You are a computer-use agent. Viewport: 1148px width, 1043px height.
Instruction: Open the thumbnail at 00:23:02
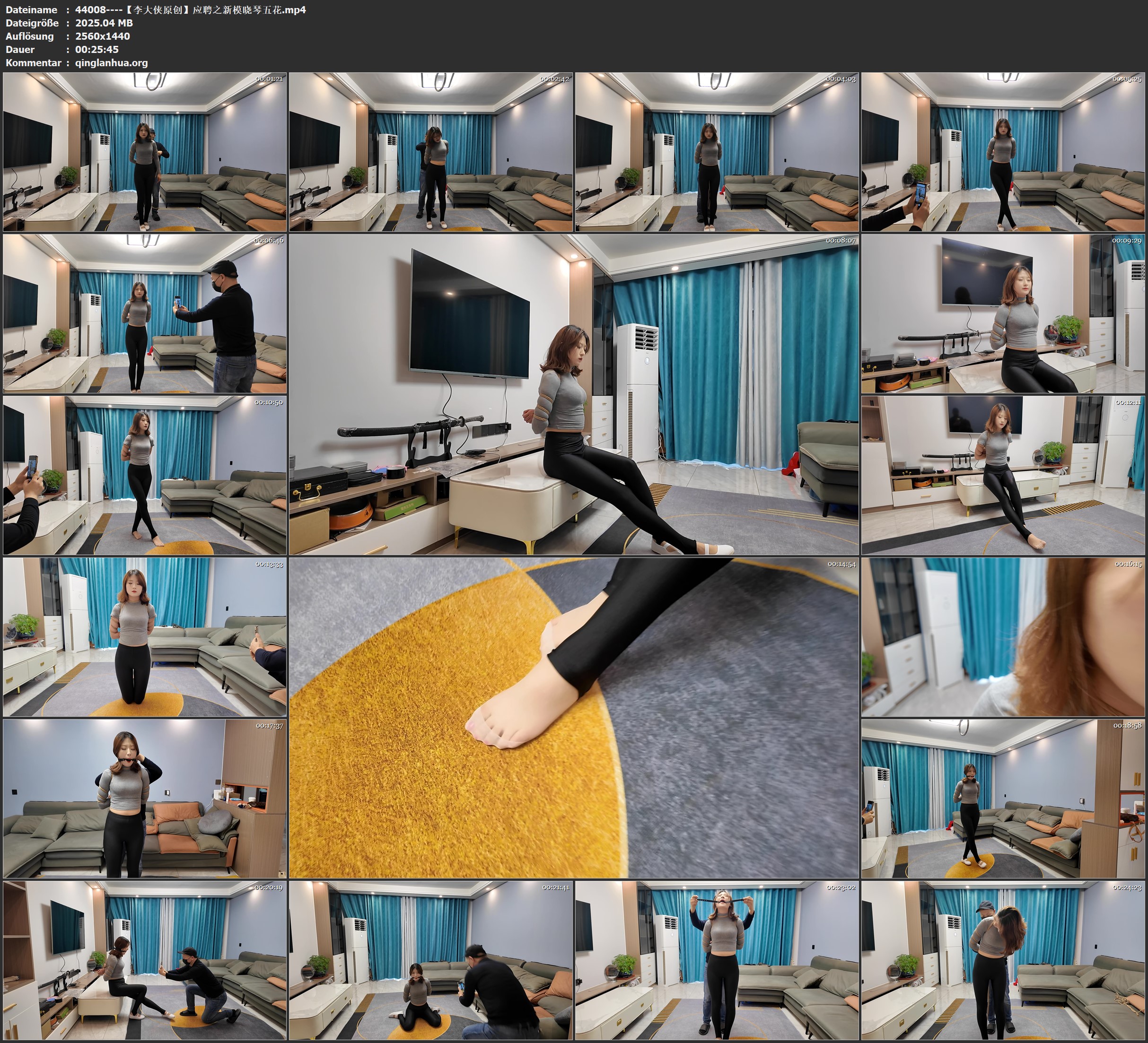point(717,960)
